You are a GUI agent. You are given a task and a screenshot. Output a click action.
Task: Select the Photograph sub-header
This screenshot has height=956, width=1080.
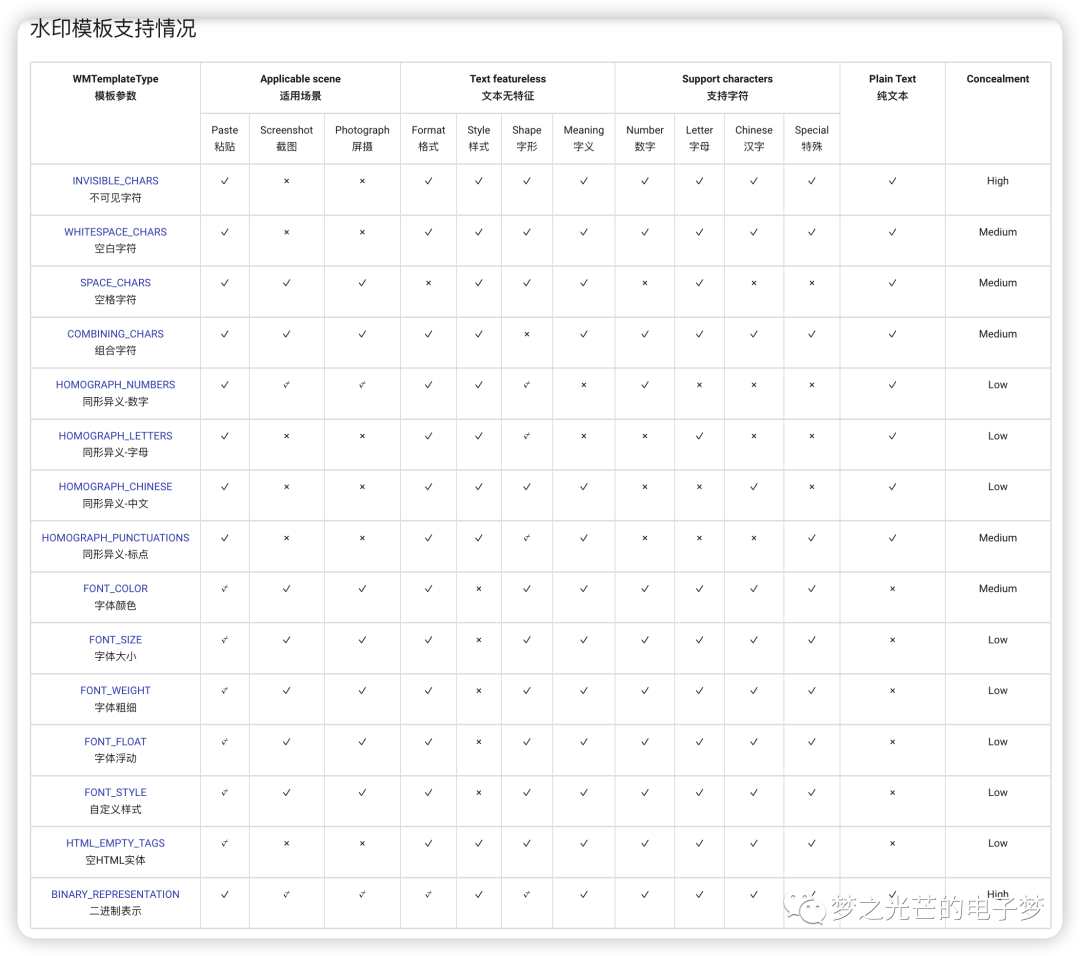(x=362, y=138)
